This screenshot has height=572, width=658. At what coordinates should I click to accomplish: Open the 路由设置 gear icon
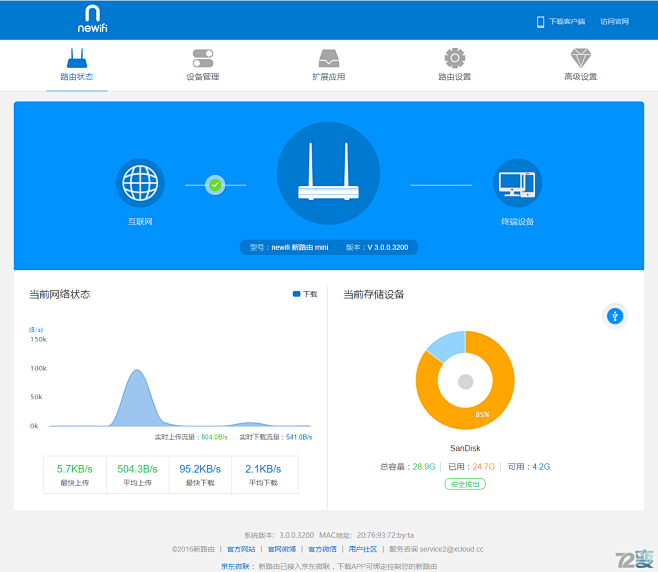point(454,58)
